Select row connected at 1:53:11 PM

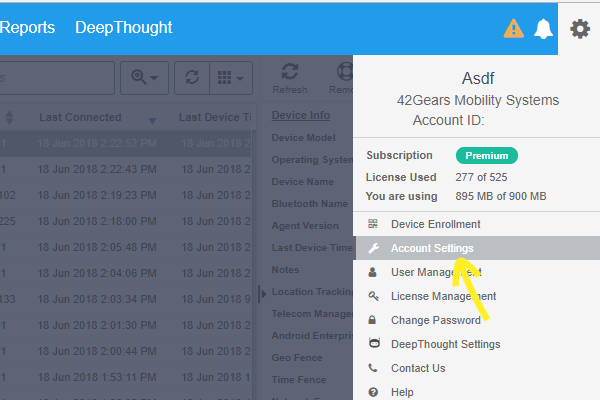pyautogui.click(x=126, y=377)
